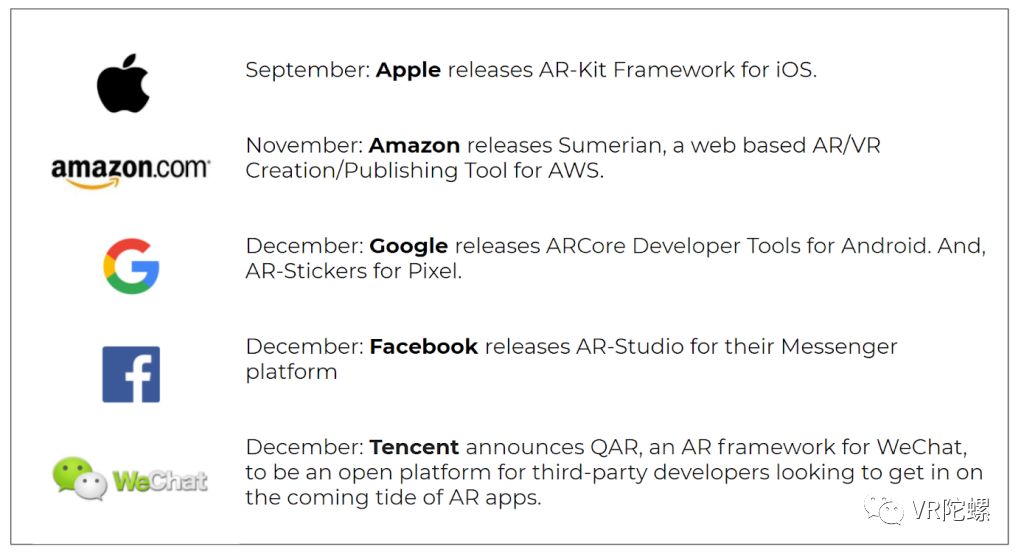The image size is (1024, 555).
Task: Click the black Apple logo
Action: click(x=123, y=83)
